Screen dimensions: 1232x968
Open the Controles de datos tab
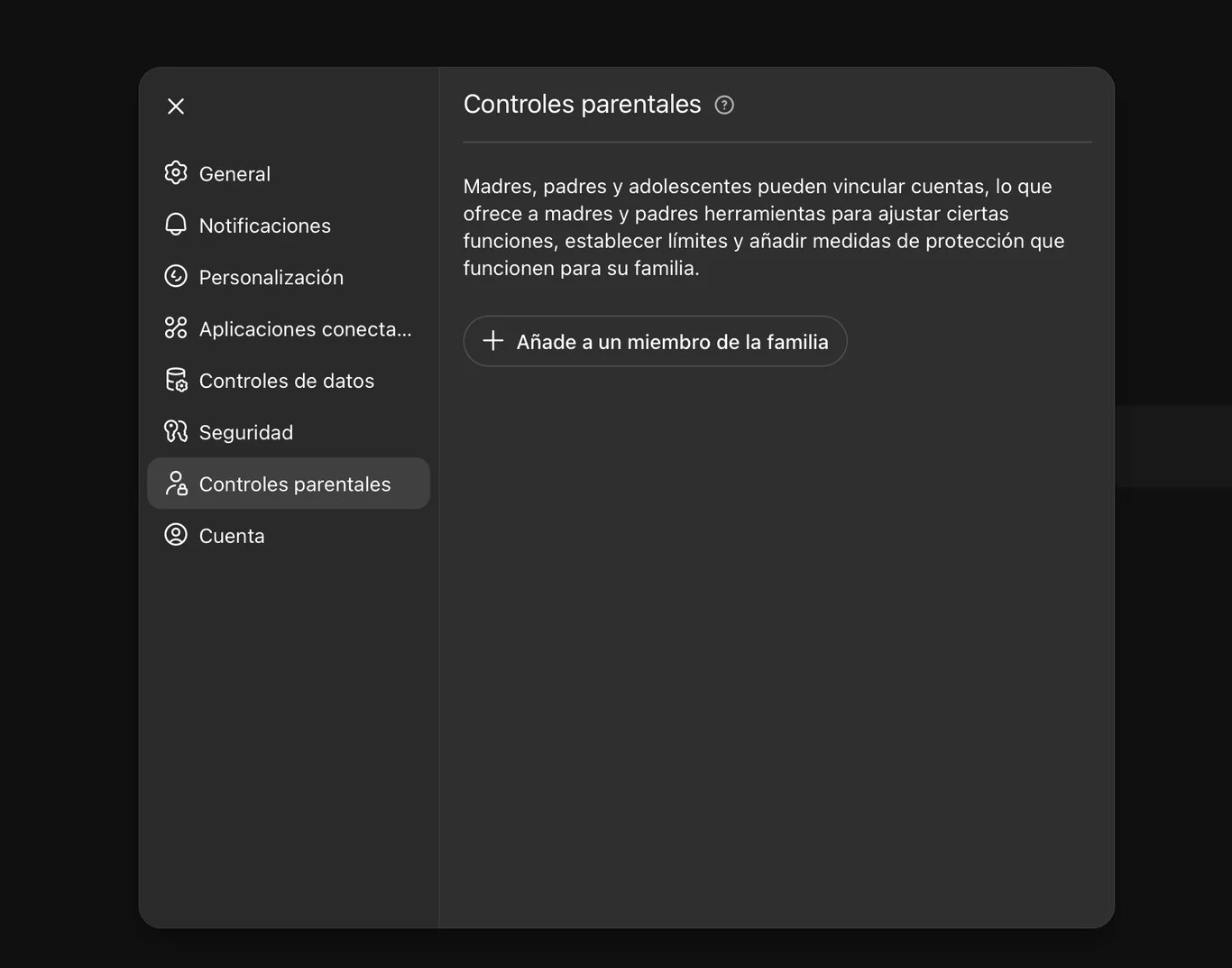tap(286, 381)
